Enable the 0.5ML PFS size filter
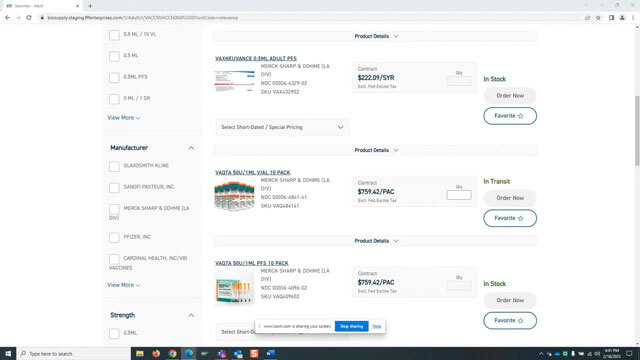Viewport: 640px width, 360px height. click(114, 78)
